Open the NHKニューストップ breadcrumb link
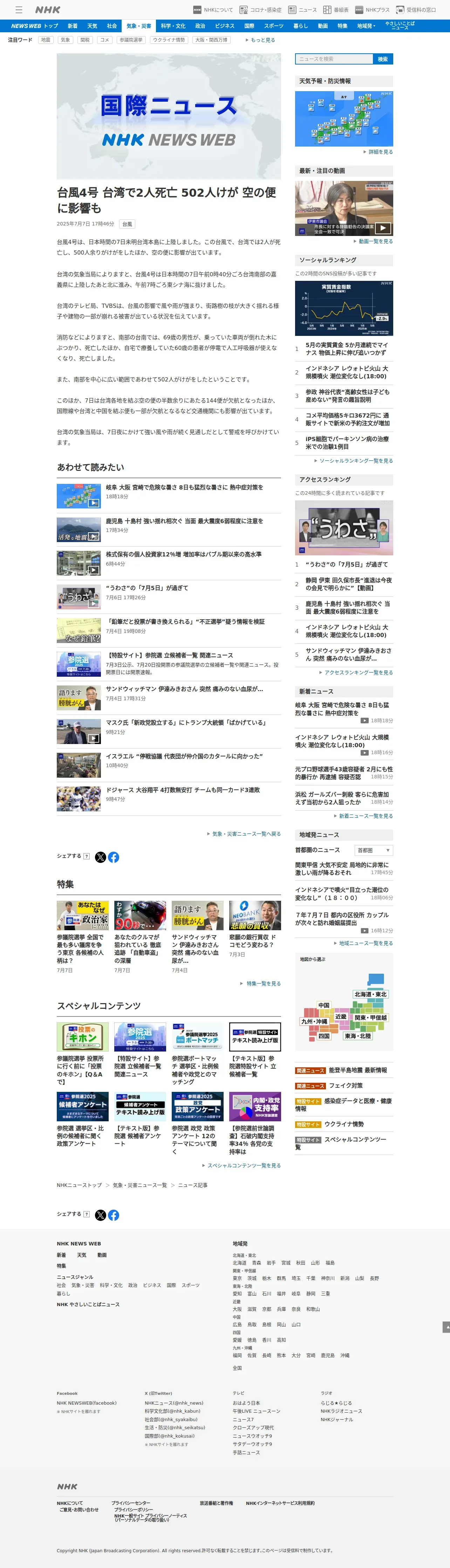The image size is (450, 1568). coord(79,1185)
